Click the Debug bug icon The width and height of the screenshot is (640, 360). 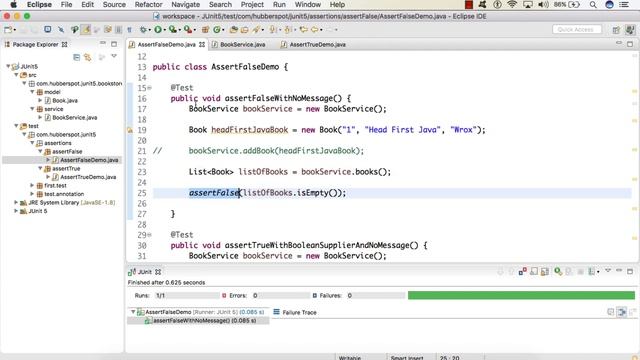tap(143, 30)
